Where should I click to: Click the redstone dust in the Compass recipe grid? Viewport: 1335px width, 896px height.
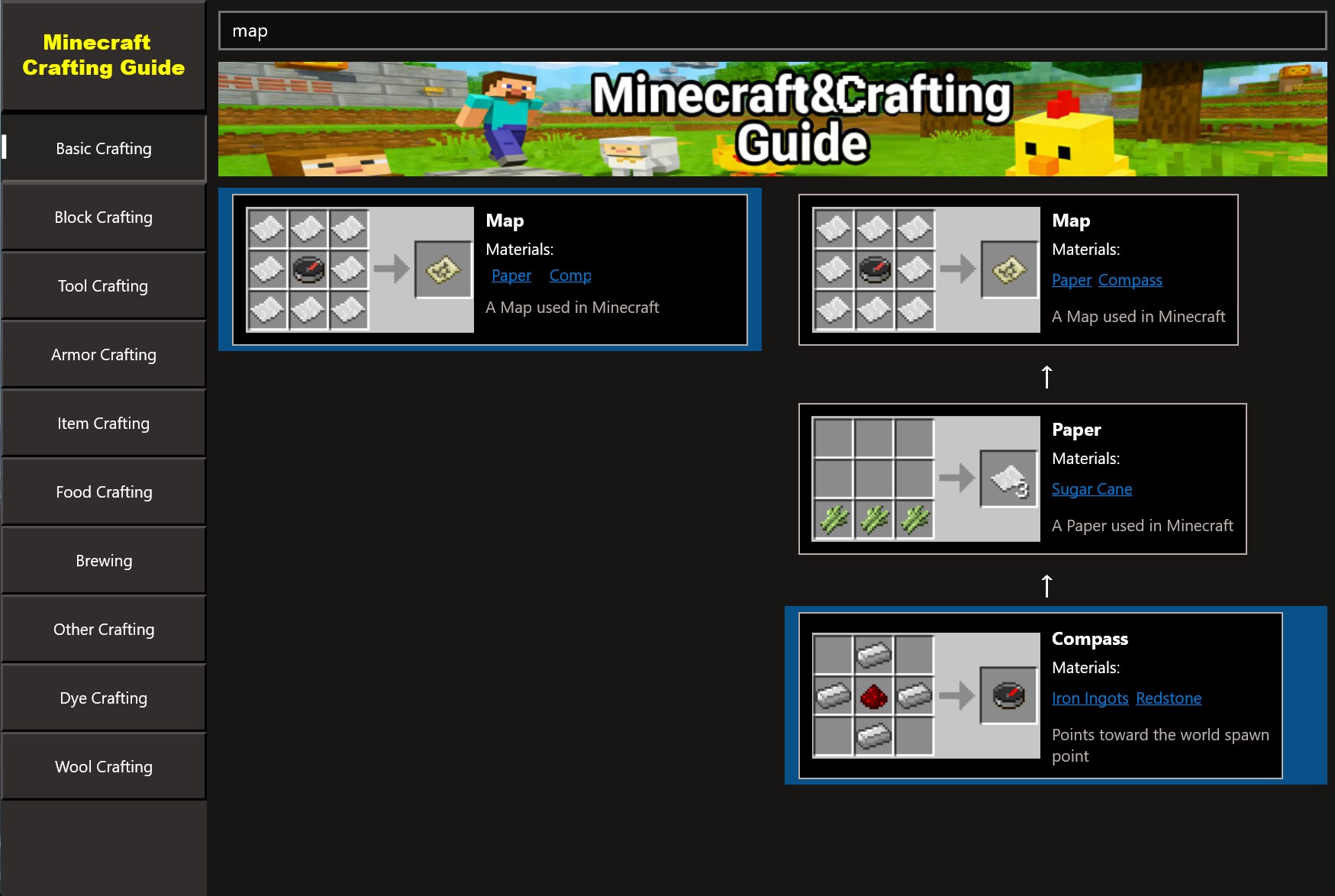(874, 695)
